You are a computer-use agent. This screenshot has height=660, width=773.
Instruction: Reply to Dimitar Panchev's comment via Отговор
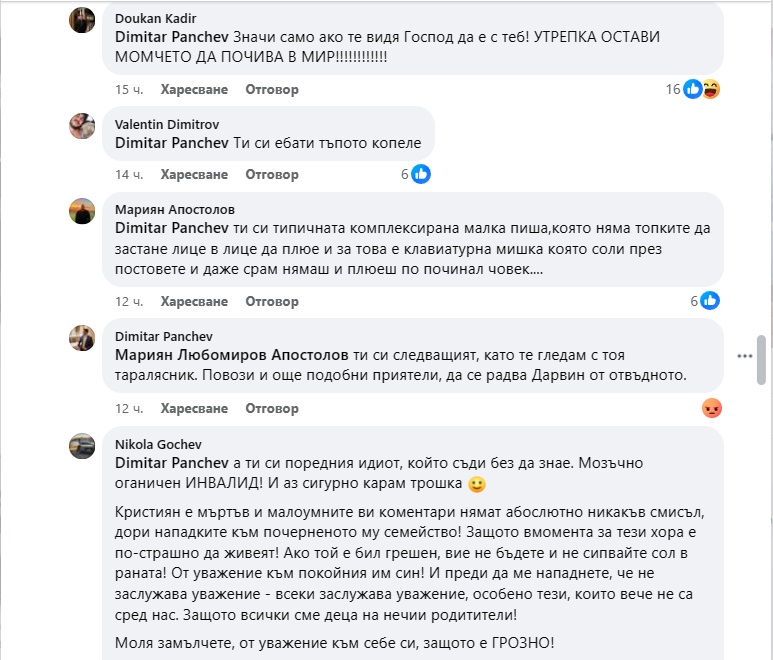272,408
